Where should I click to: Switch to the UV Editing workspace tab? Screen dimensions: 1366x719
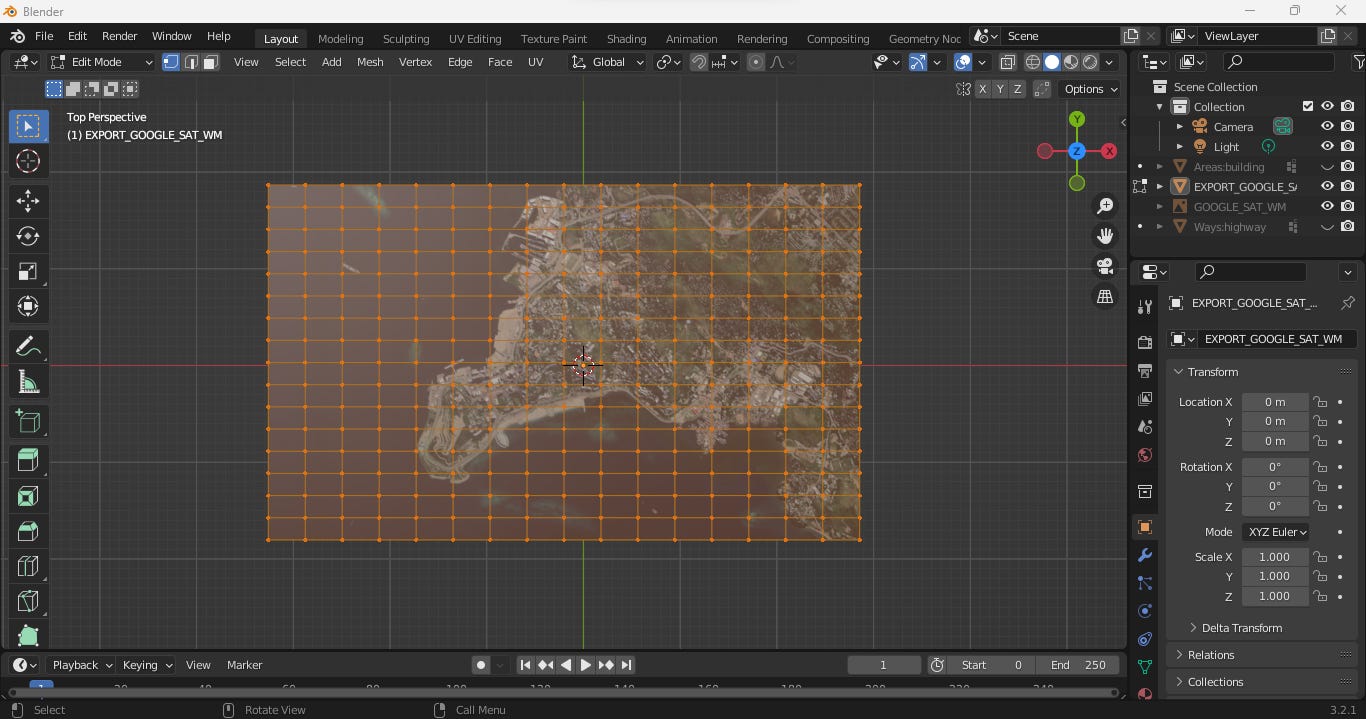474,39
